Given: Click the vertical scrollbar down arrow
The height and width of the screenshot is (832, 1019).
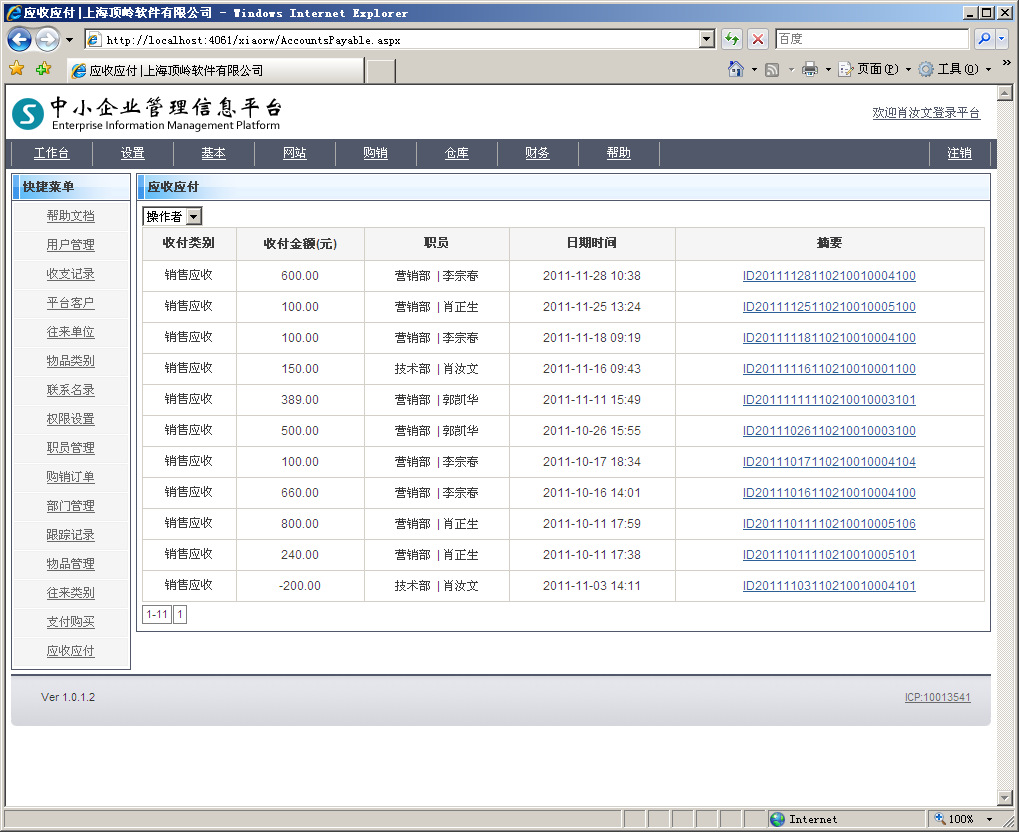Looking at the screenshot, I should 1006,797.
